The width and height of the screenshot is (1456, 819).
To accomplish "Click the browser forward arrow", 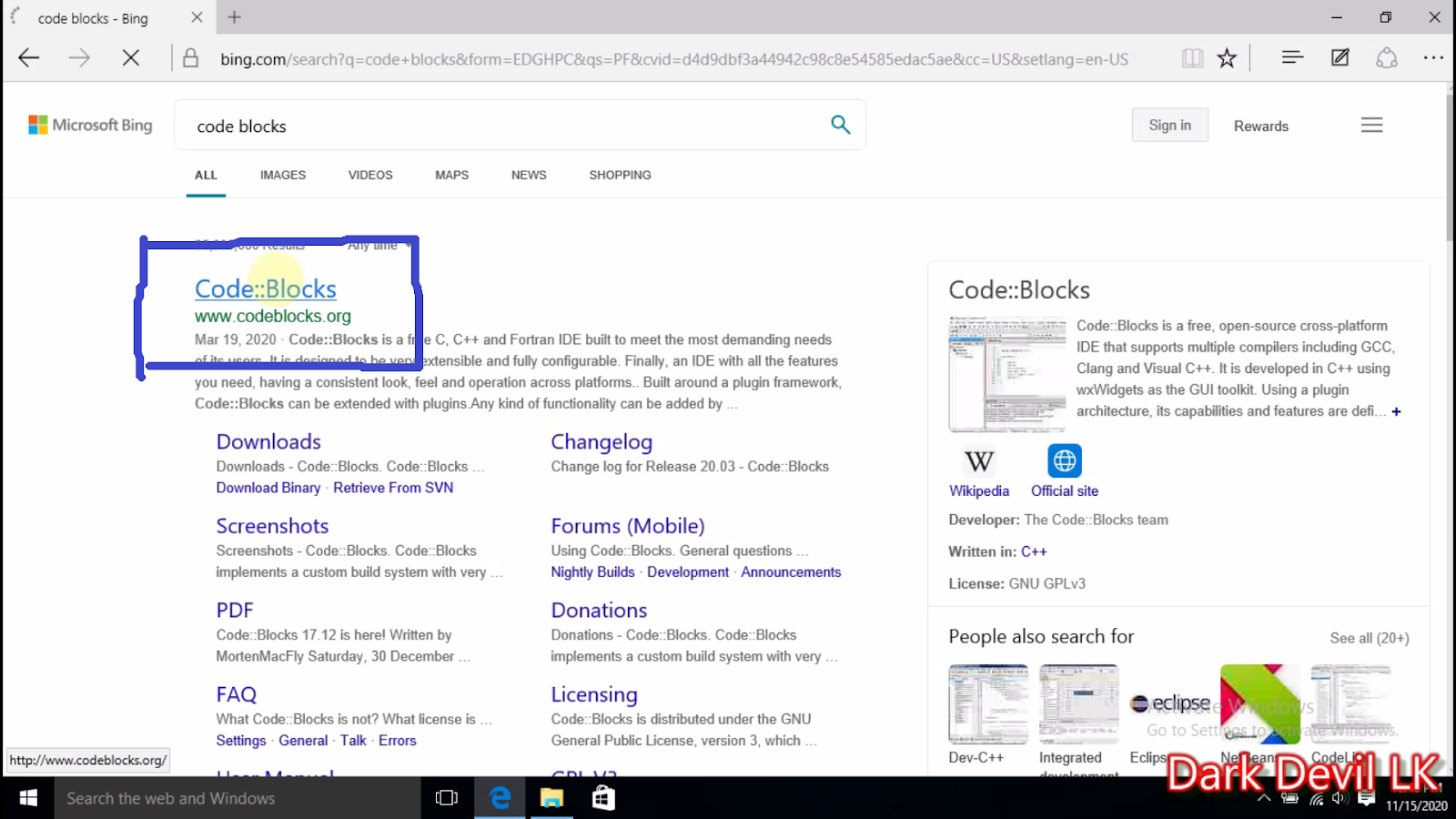I will click(x=80, y=58).
